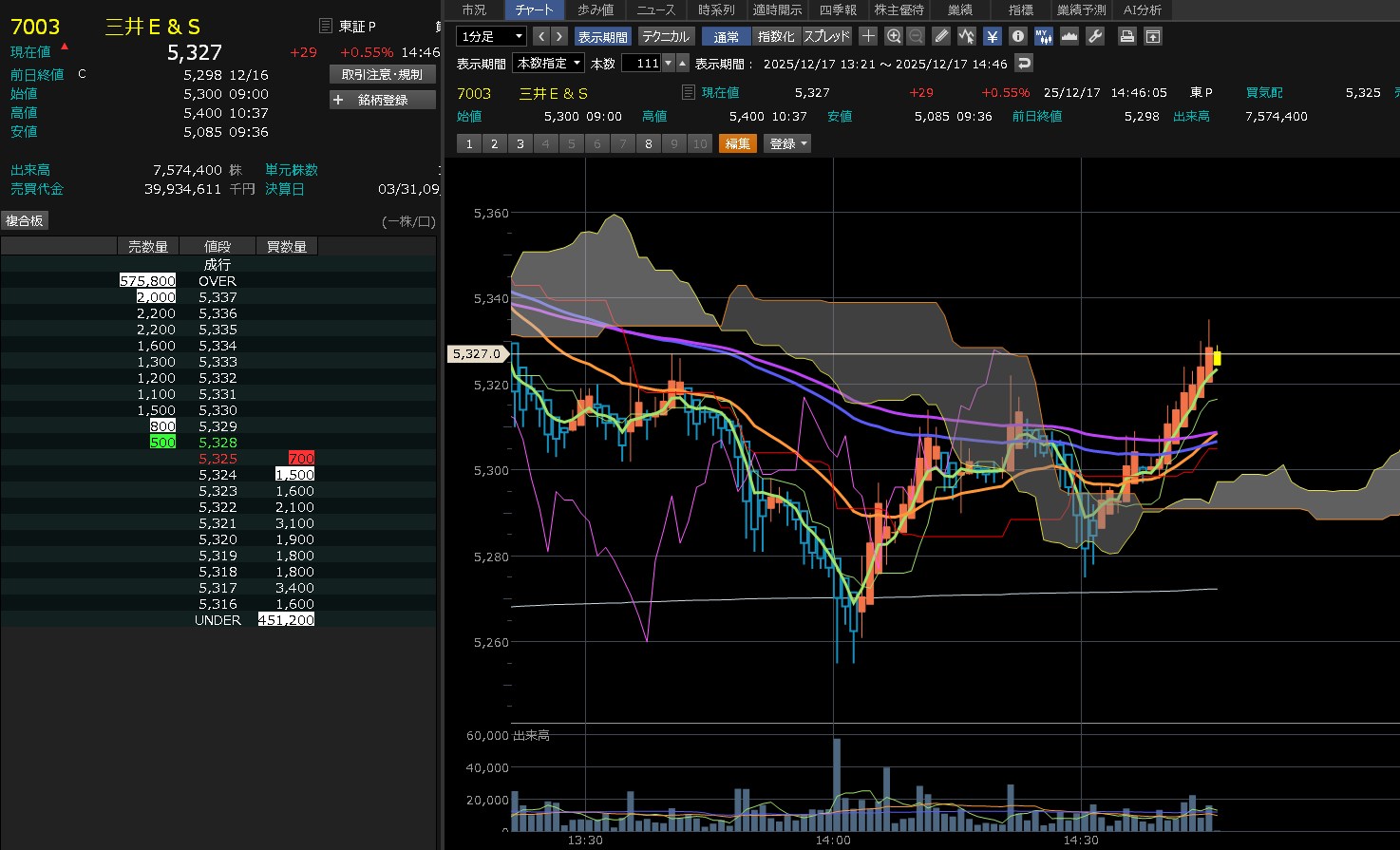1400x850 pixels.
Task: Select the pencil drawing tool icon
Action: click(941, 36)
